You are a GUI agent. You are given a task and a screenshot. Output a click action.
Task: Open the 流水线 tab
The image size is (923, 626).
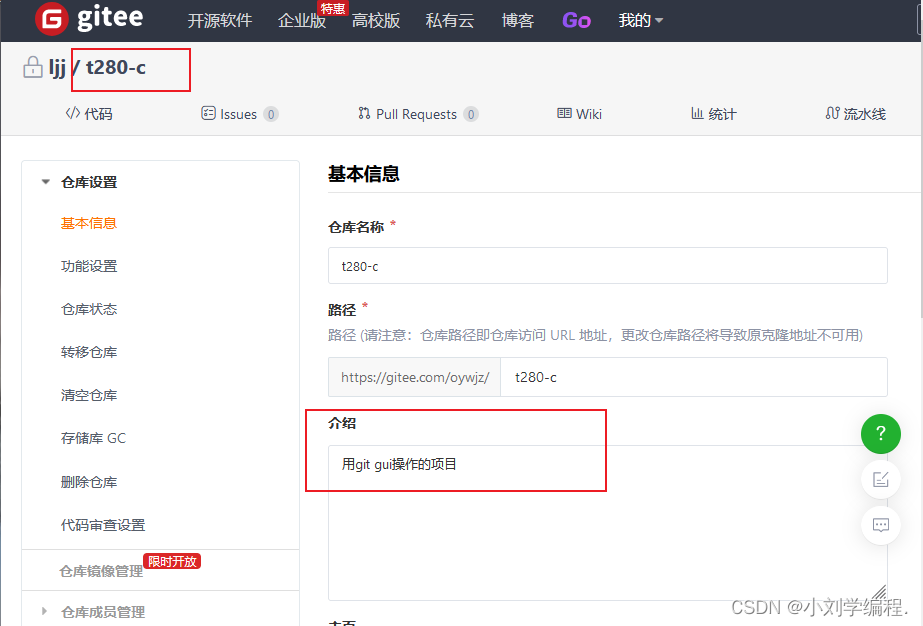pyautogui.click(x=855, y=114)
